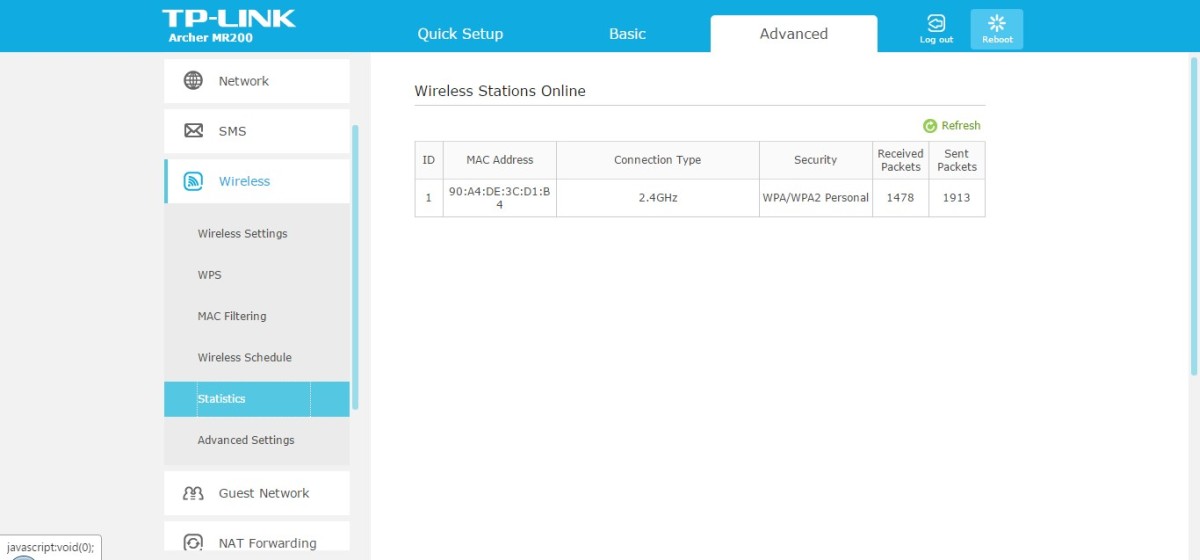
Task: Click the SMS envelope icon
Action: point(193,131)
